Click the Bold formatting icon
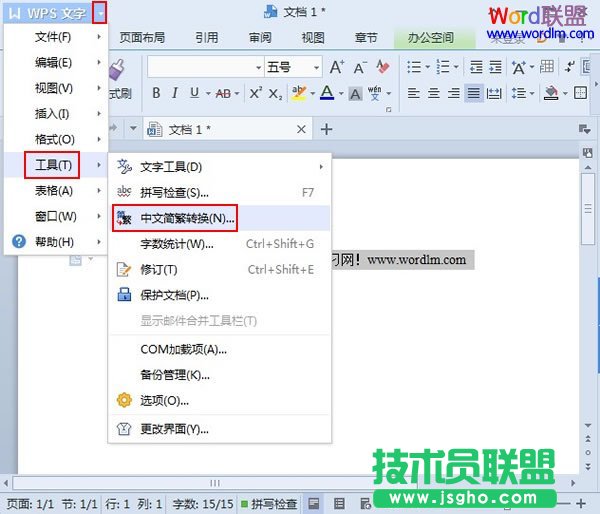The height and width of the screenshot is (514, 600). coord(156,93)
